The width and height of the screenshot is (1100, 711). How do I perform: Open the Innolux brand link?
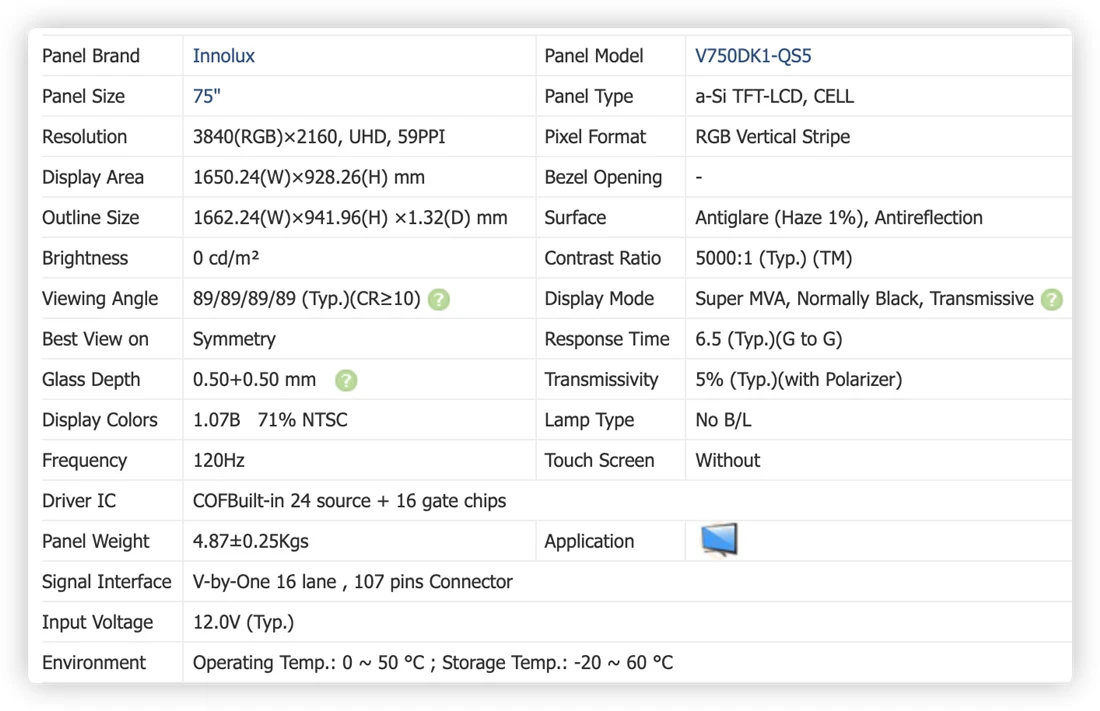point(224,56)
